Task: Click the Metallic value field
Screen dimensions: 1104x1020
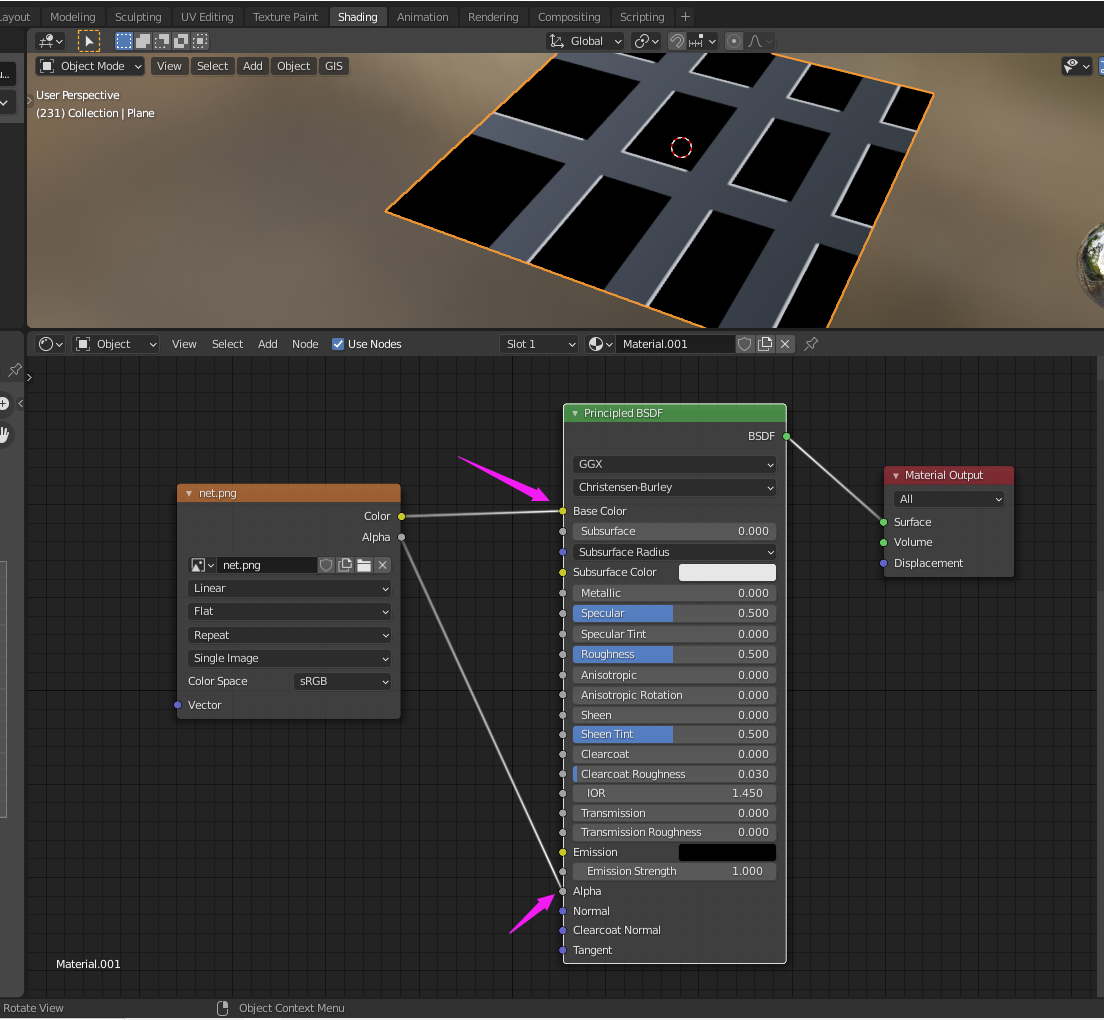Action: (675, 593)
